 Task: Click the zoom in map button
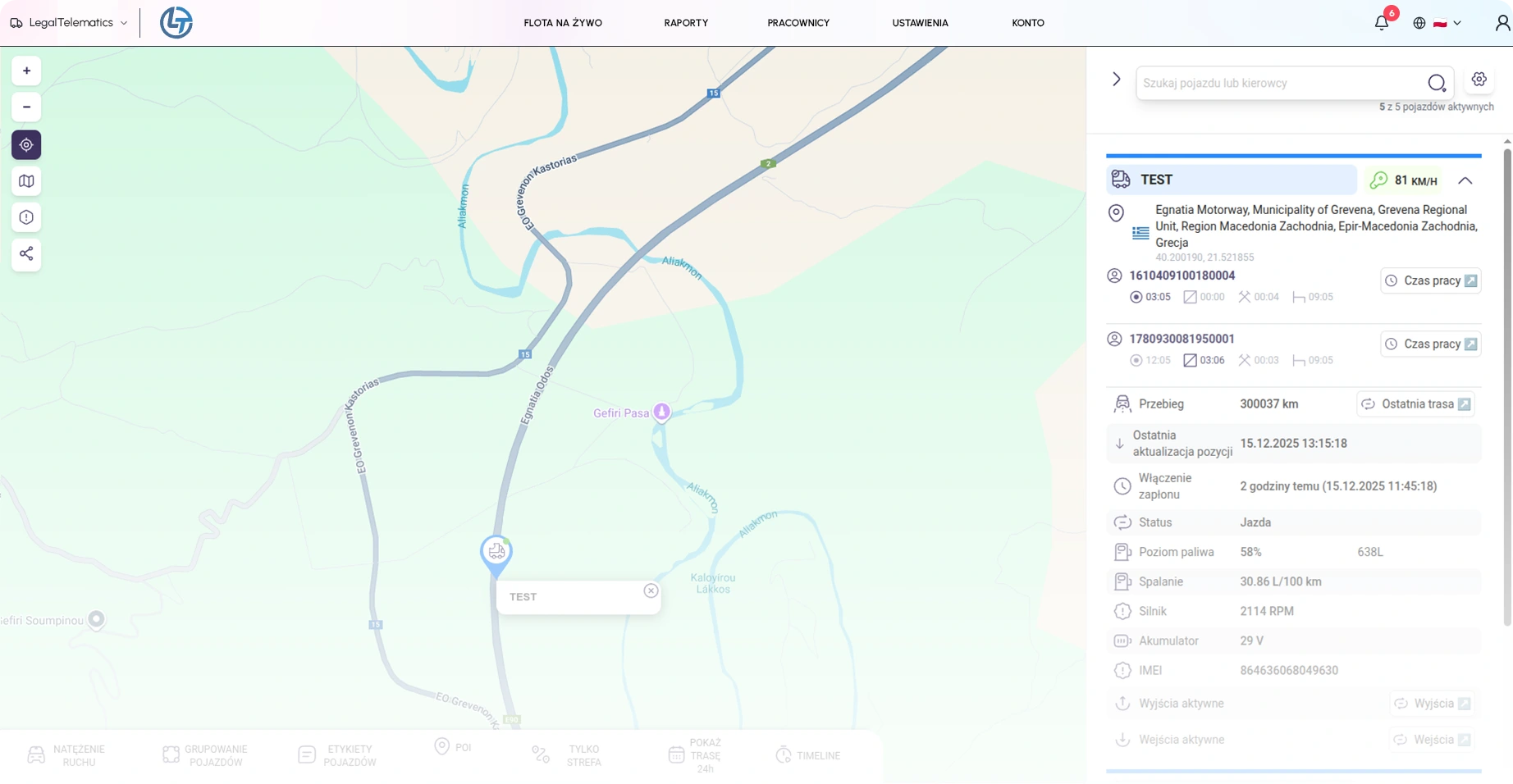pyautogui.click(x=26, y=71)
